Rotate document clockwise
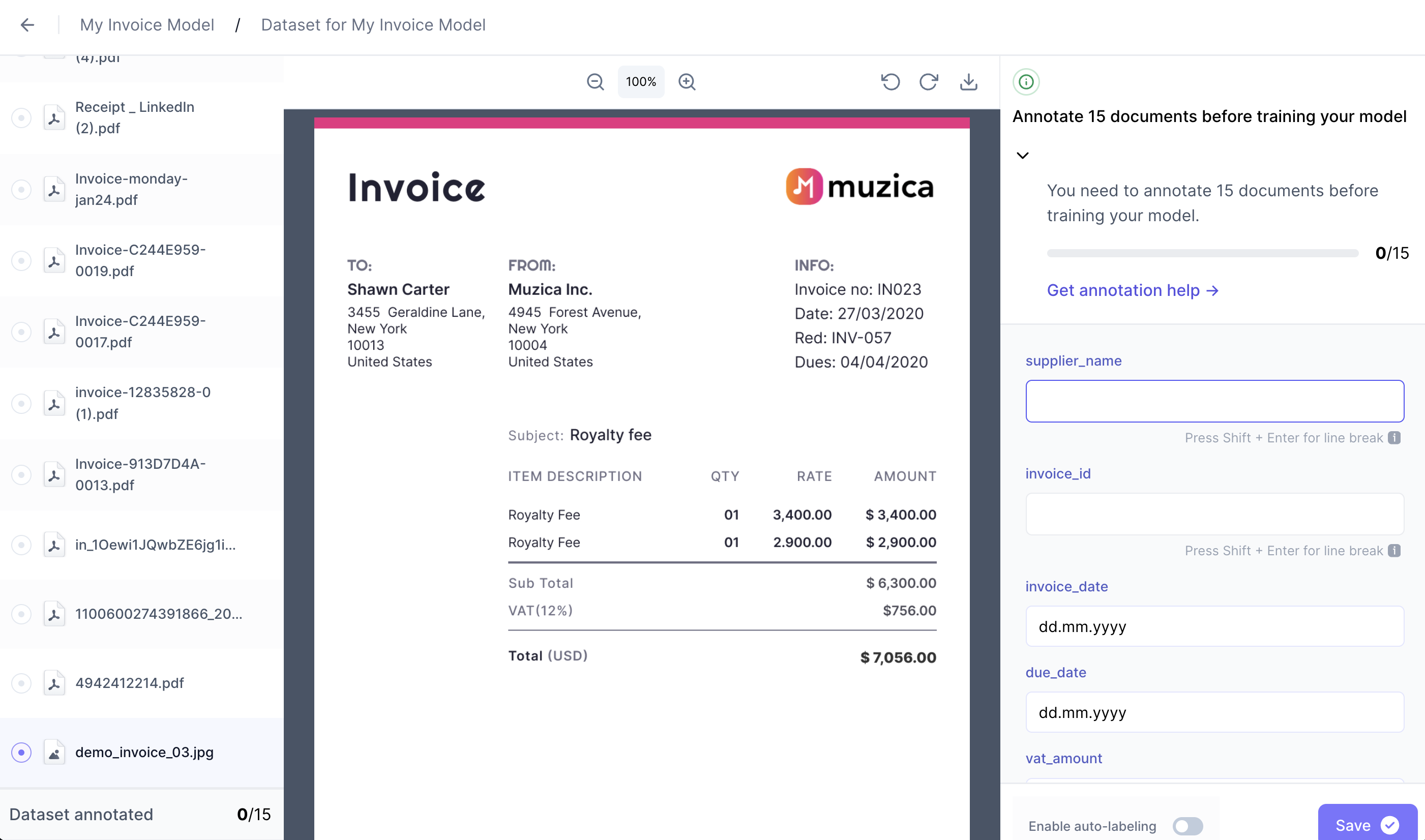This screenshot has height=840, width=1425. (x=929, y=81)
